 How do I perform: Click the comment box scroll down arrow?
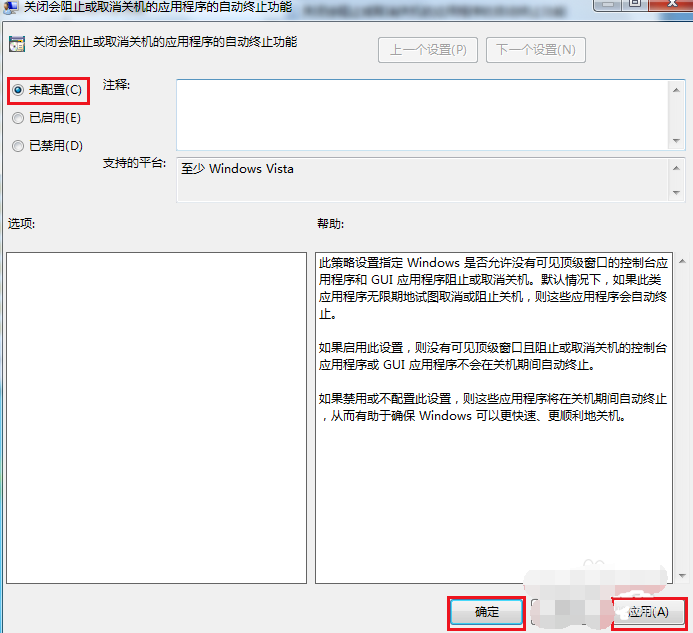[x=676, y=141]
